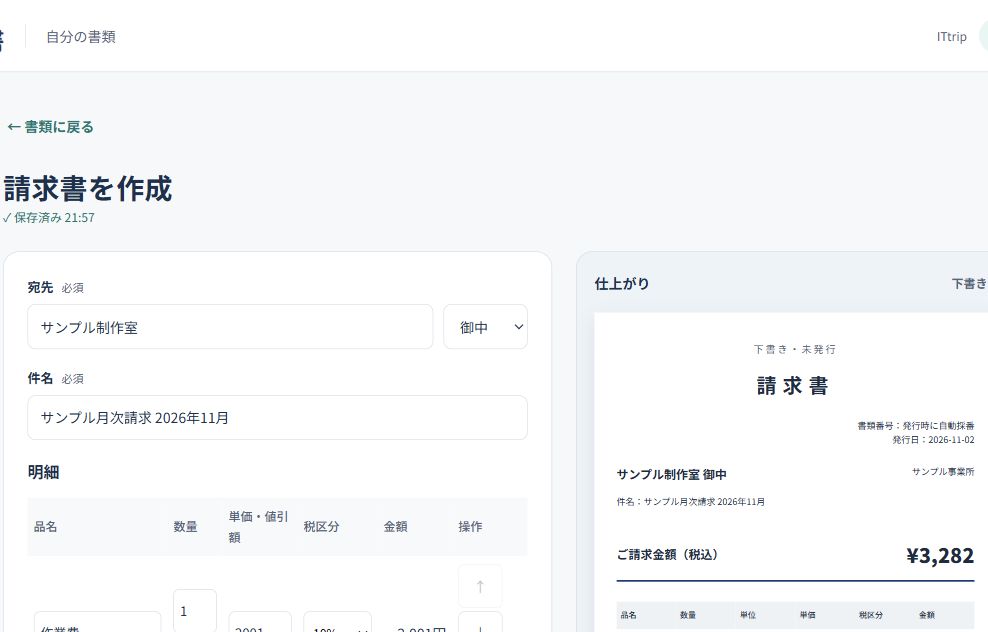
Task: Open the 自分の書類 navigation item
Action: [x=81, y=37]
